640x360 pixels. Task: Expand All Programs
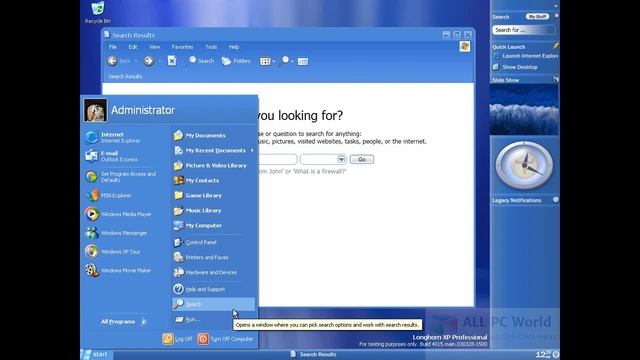(123, 322)
